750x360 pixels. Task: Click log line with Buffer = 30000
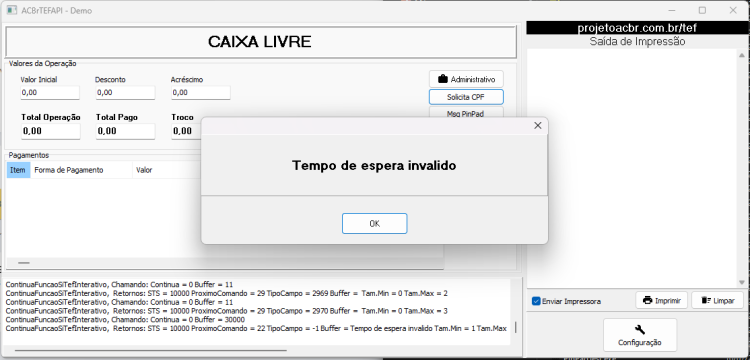tap(125, 320)
